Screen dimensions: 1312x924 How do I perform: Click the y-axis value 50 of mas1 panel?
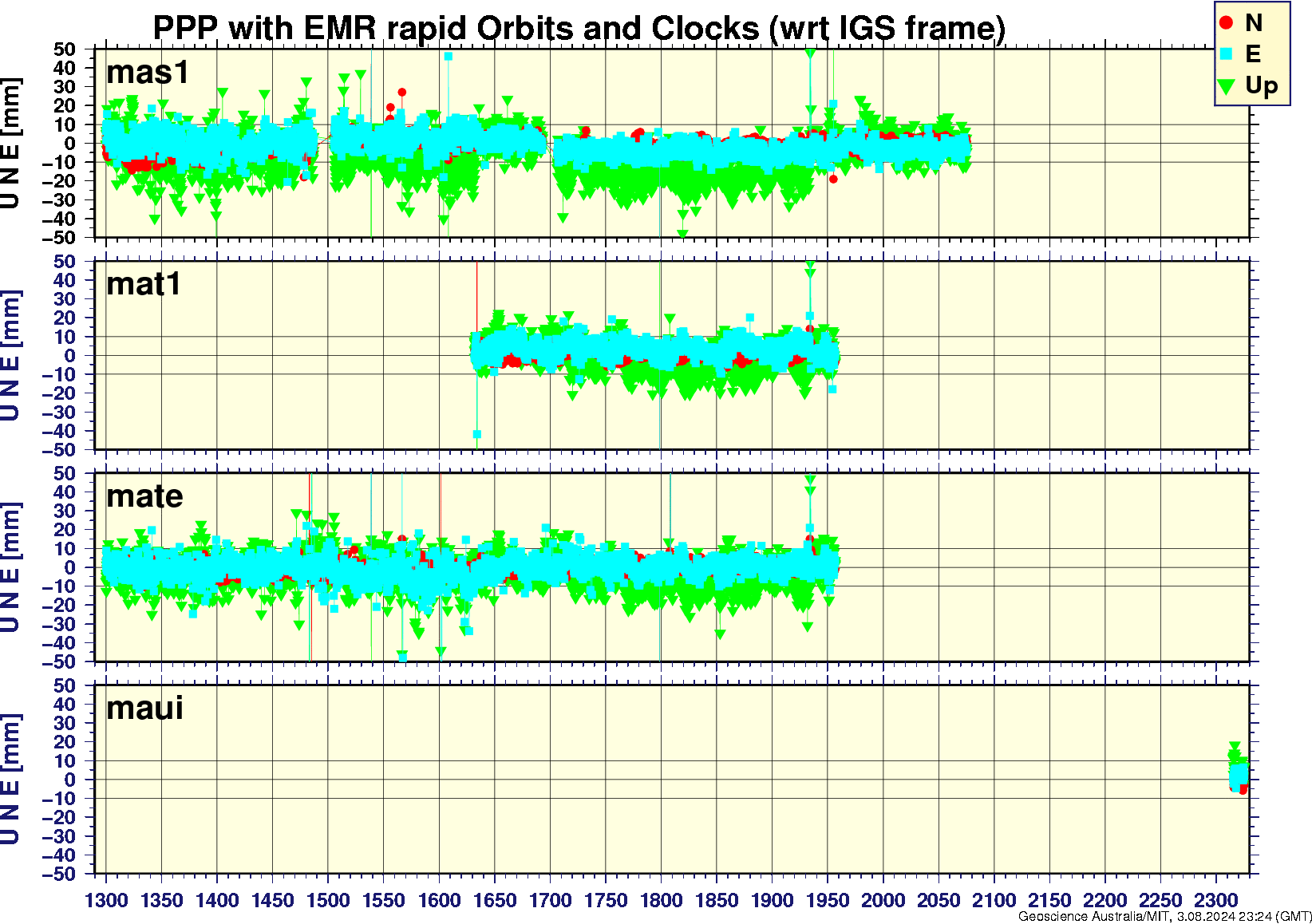[65, 49]
